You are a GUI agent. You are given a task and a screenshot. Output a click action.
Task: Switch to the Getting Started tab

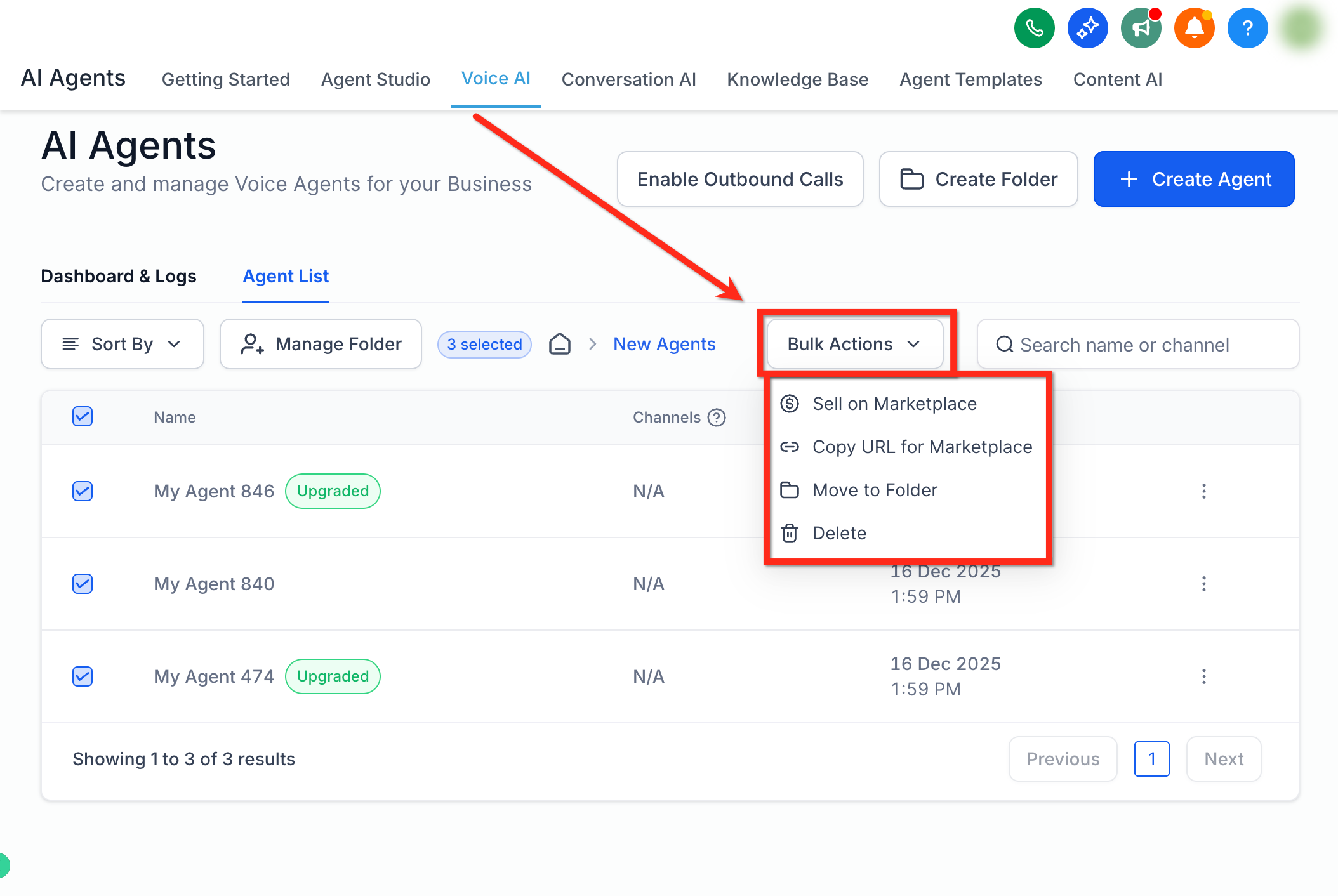[225, 79]
